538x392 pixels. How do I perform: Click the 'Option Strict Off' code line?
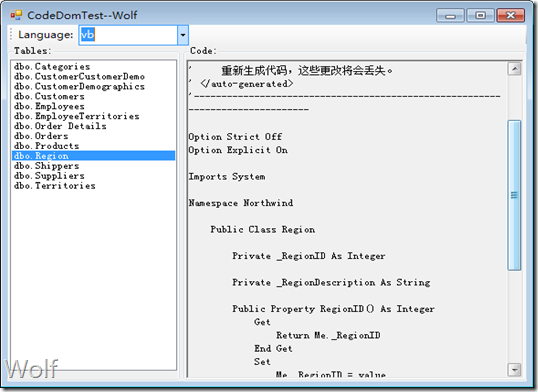click(235, 137)
